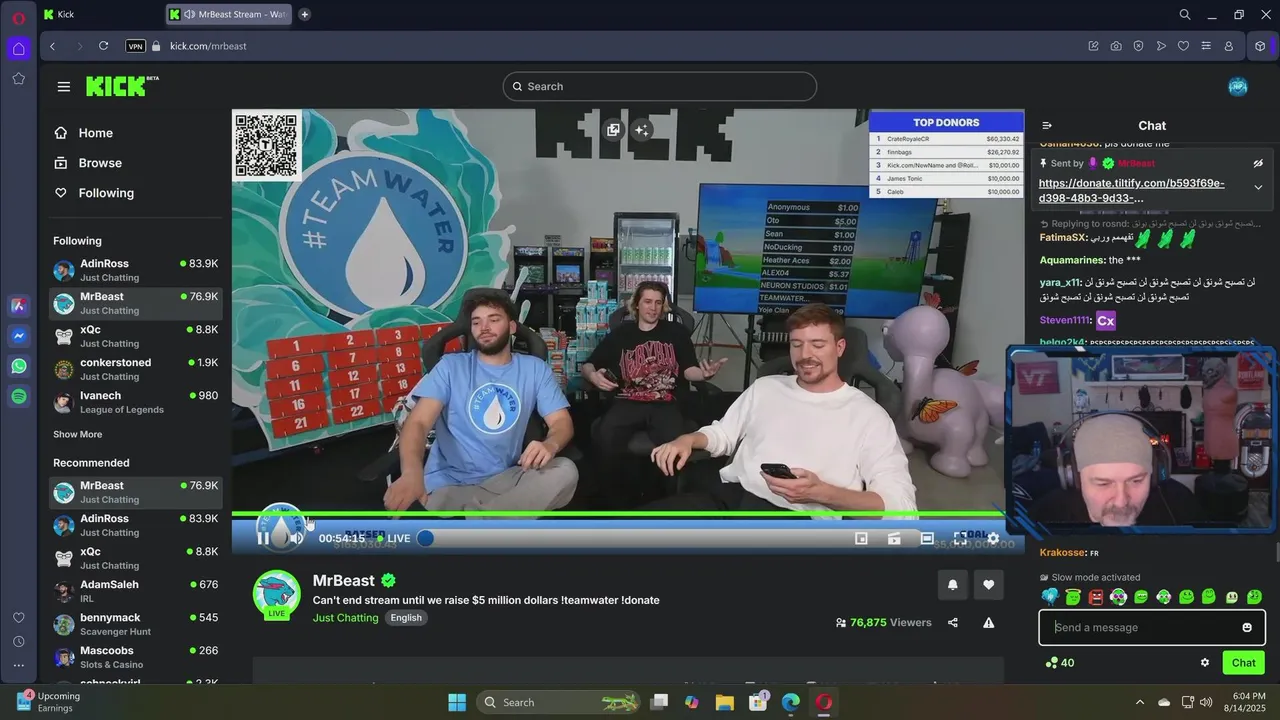Click the Send a message field
Viewport: 1280px width, 720px height.
tap(1152, 627)
